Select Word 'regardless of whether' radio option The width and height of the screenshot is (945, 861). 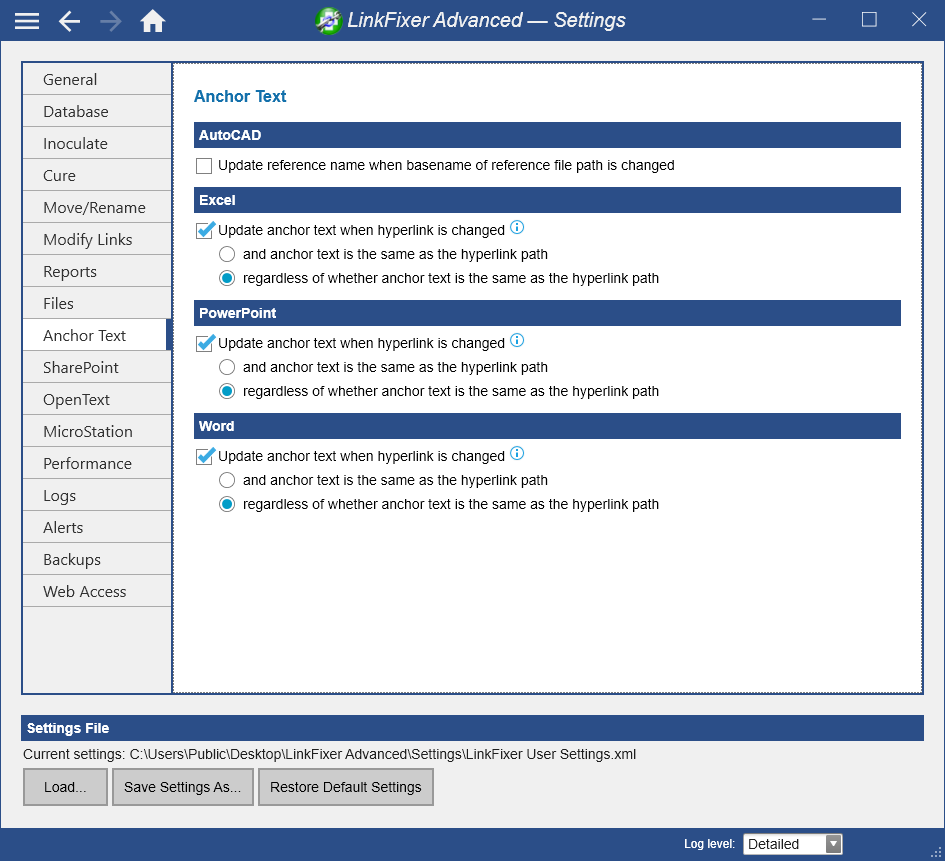227,504
